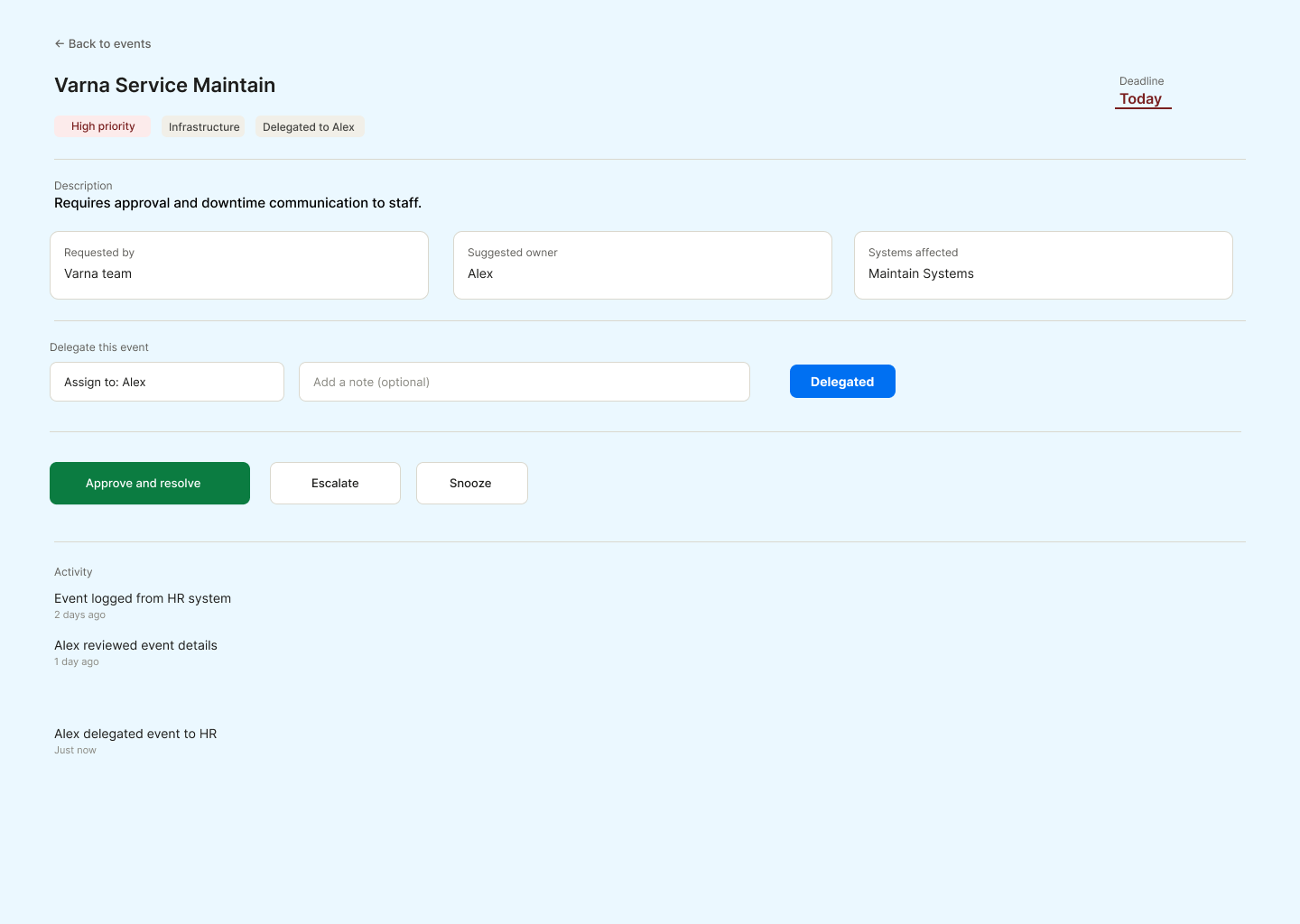Select the 'Requested by Varna team' card
The width and height of the screenshot is (1300, 924).
[239, 265]
